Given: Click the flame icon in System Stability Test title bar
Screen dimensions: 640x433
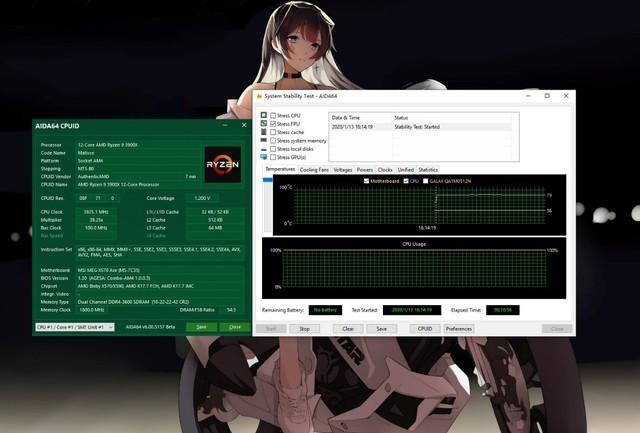Looking at the screenshot, I should coord(259,96).
